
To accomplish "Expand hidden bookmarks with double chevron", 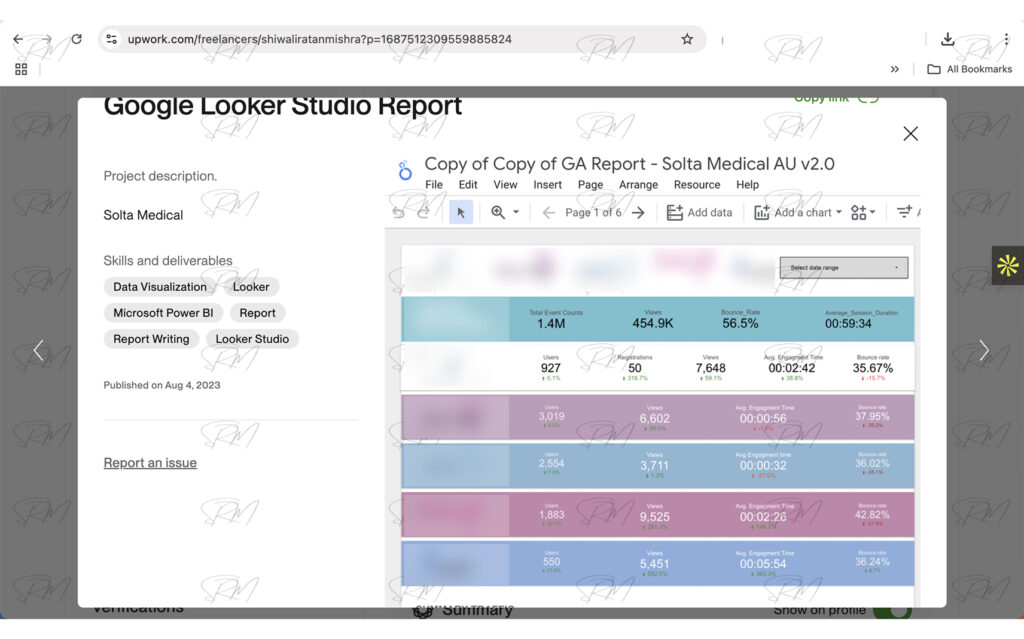I will click(895, 69).
